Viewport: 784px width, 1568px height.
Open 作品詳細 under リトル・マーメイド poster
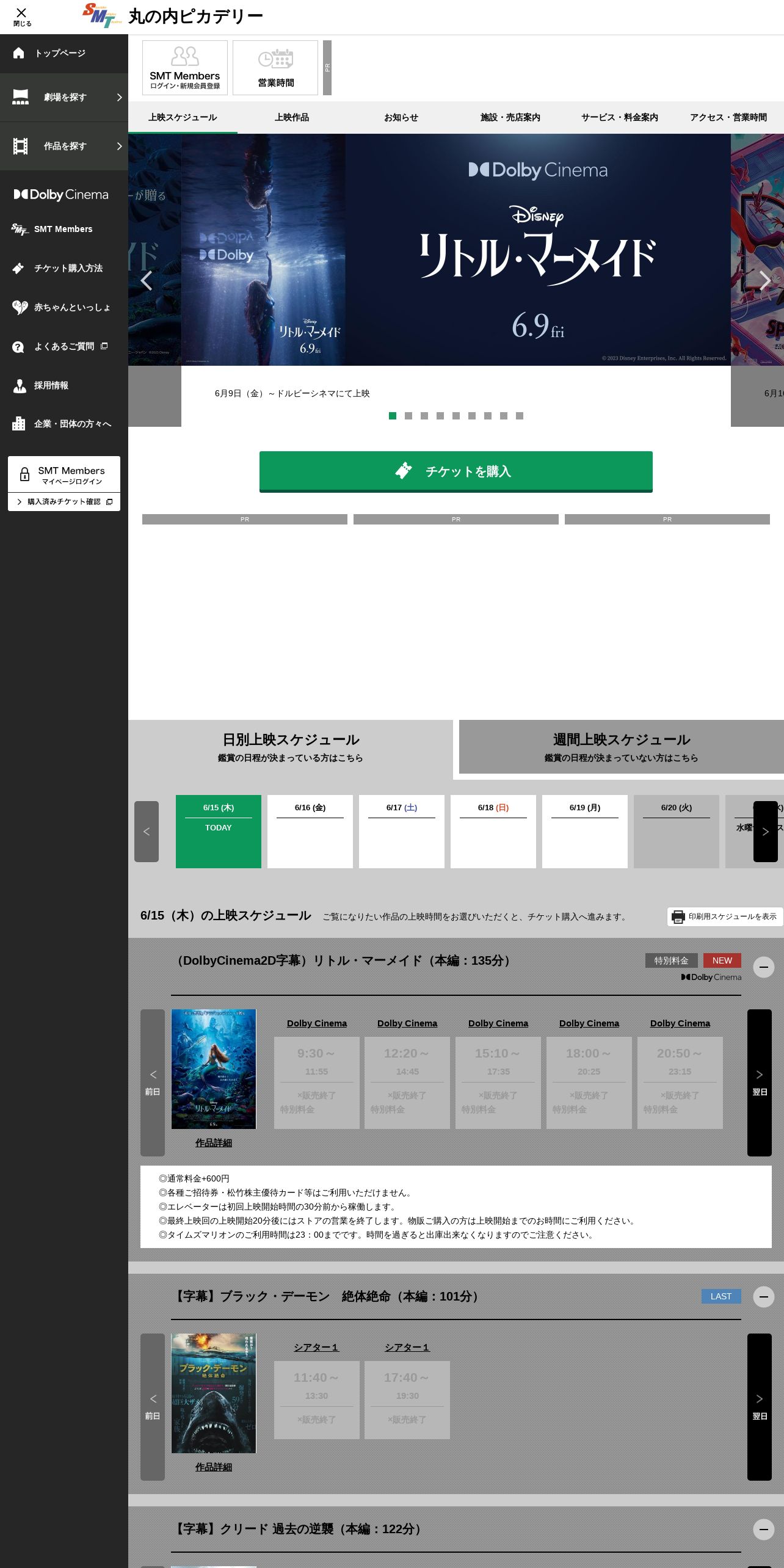coord(214,1143)
